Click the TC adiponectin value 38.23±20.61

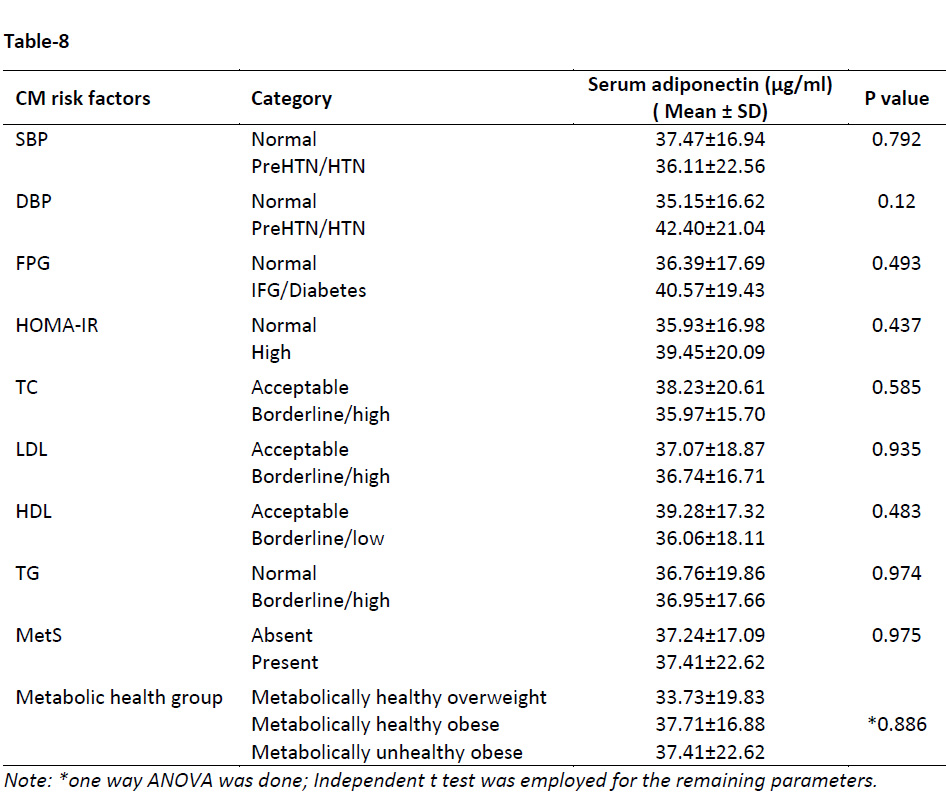[710, 387]
